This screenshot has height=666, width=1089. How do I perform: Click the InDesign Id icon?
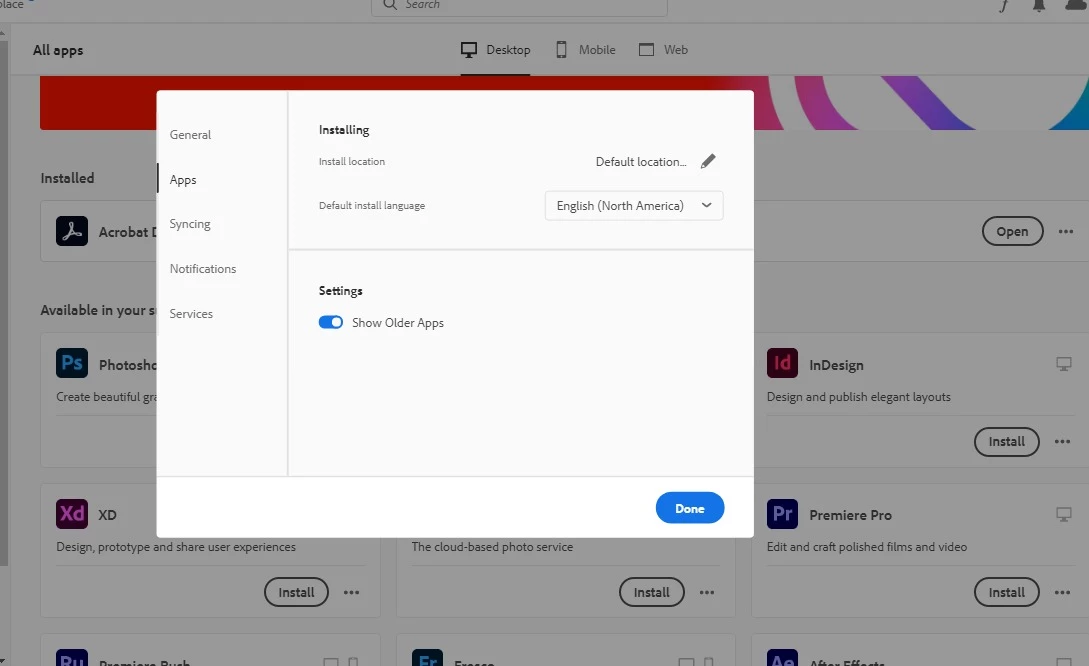tap(782, 363)
